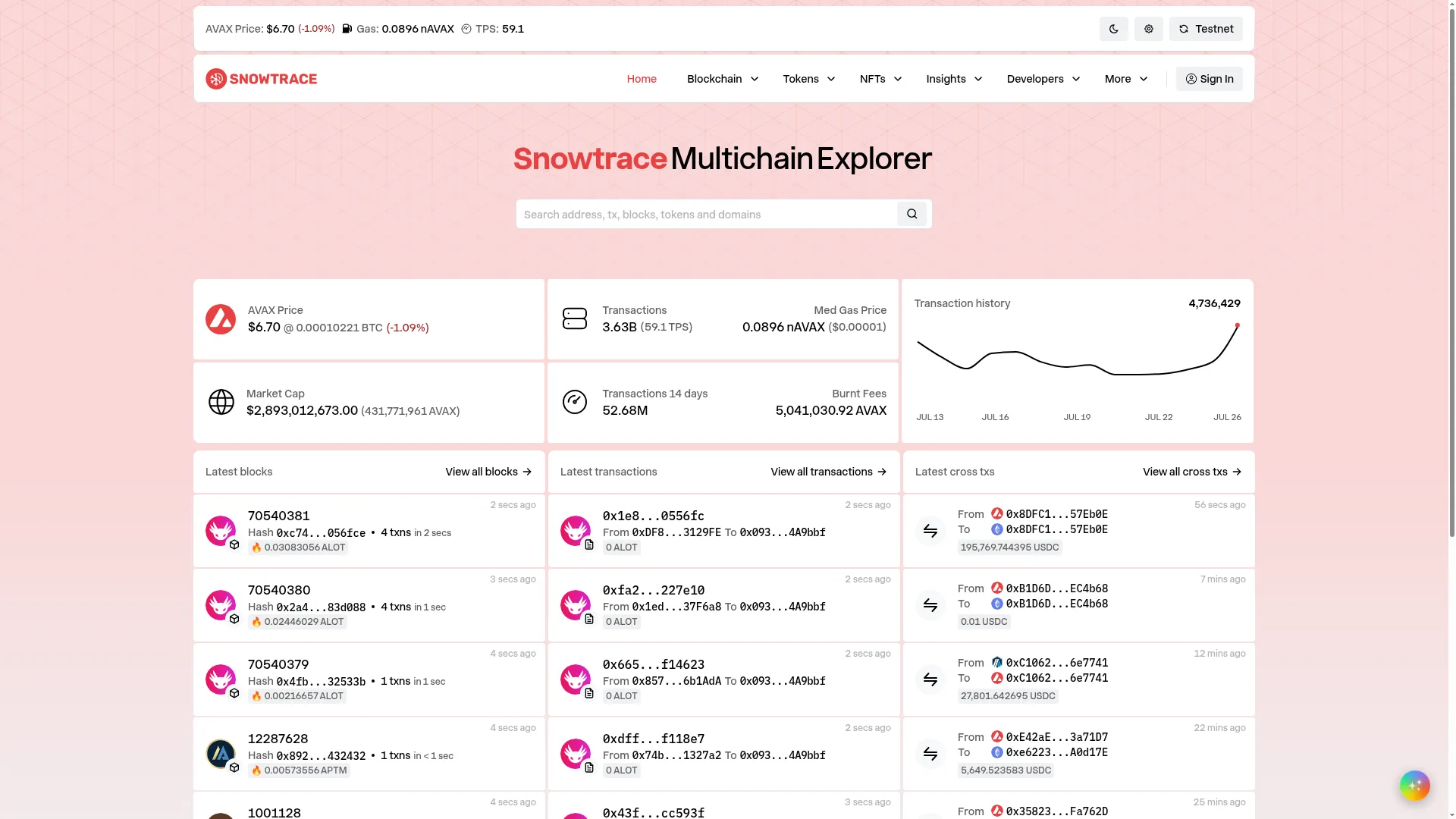Click the Avalanche AVAX Price icon
This screenshot has height=819, width=1456.
click(x=221, y=319)
